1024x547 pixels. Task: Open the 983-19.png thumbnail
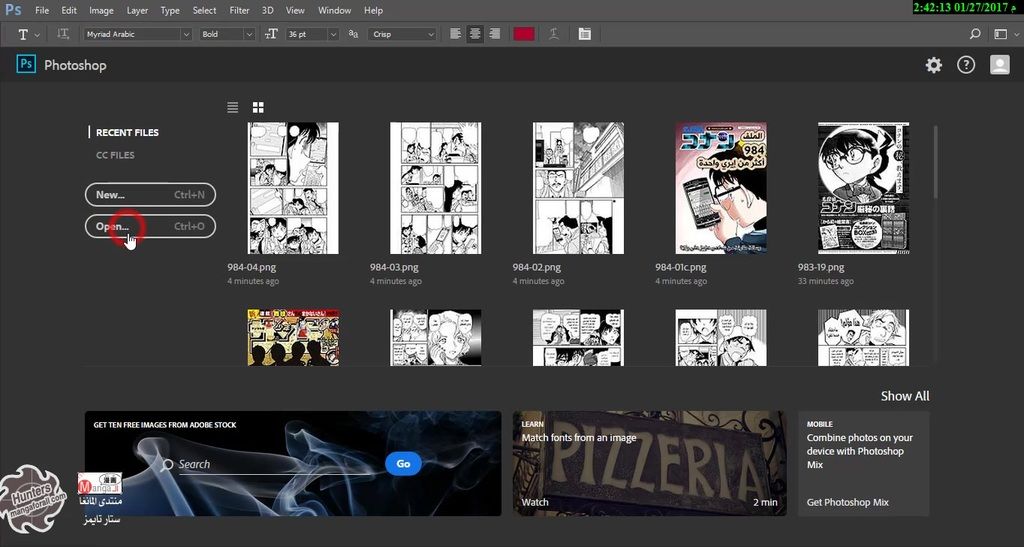[x=863, y=188]
